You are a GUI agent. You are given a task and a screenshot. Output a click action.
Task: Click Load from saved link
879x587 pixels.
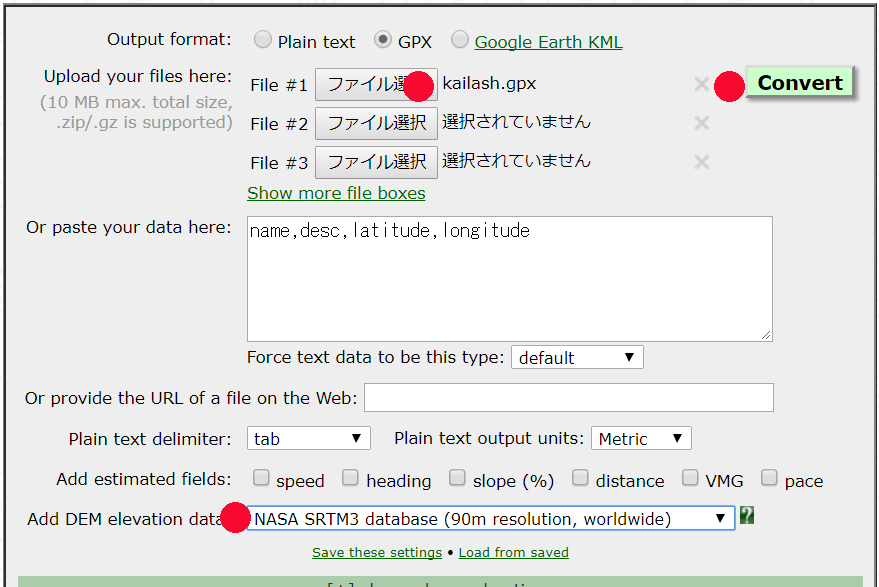coord(513,553)
